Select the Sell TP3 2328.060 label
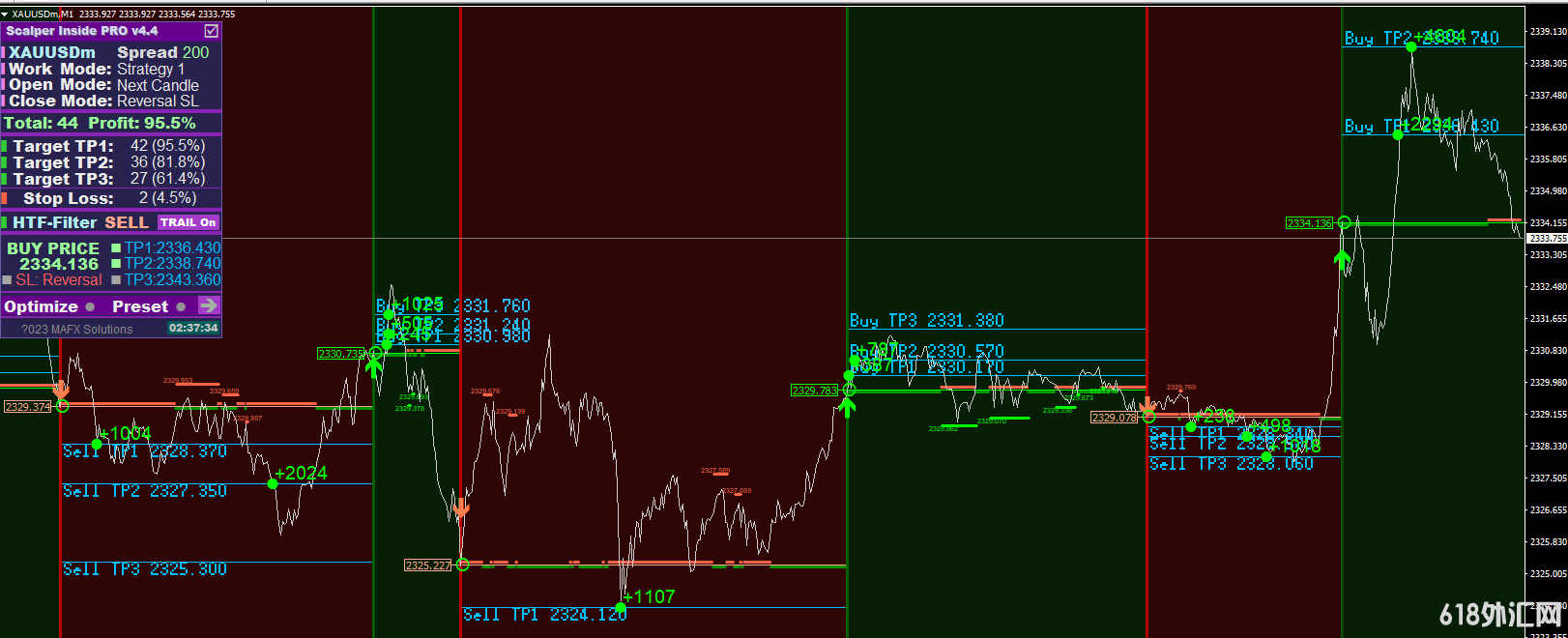Image resolution: width=1568 pixels, height=638 pixels. pyautogui.click(x=1232, y=464)
